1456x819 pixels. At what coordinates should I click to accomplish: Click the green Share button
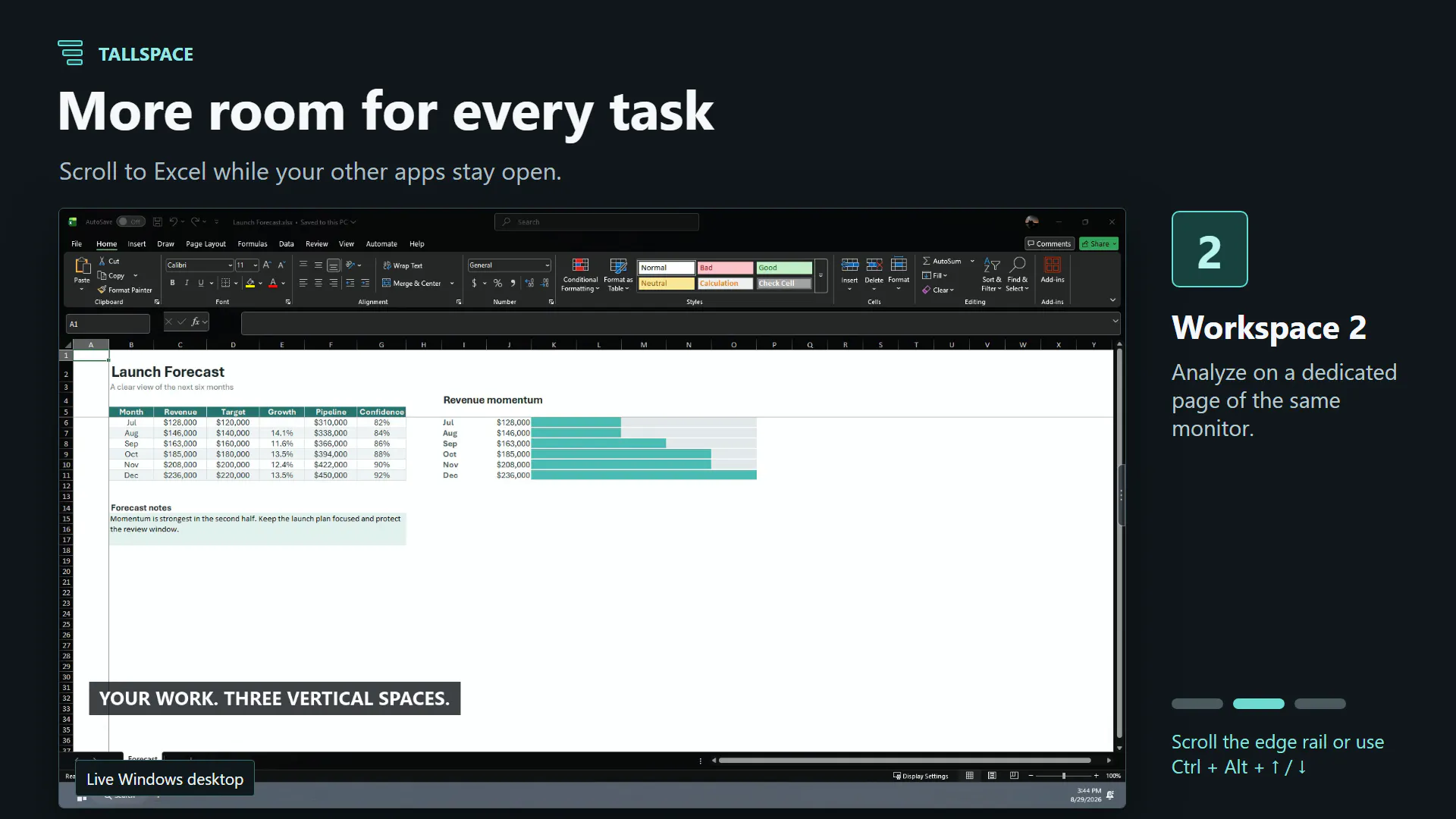click(x=1099, y=243)
